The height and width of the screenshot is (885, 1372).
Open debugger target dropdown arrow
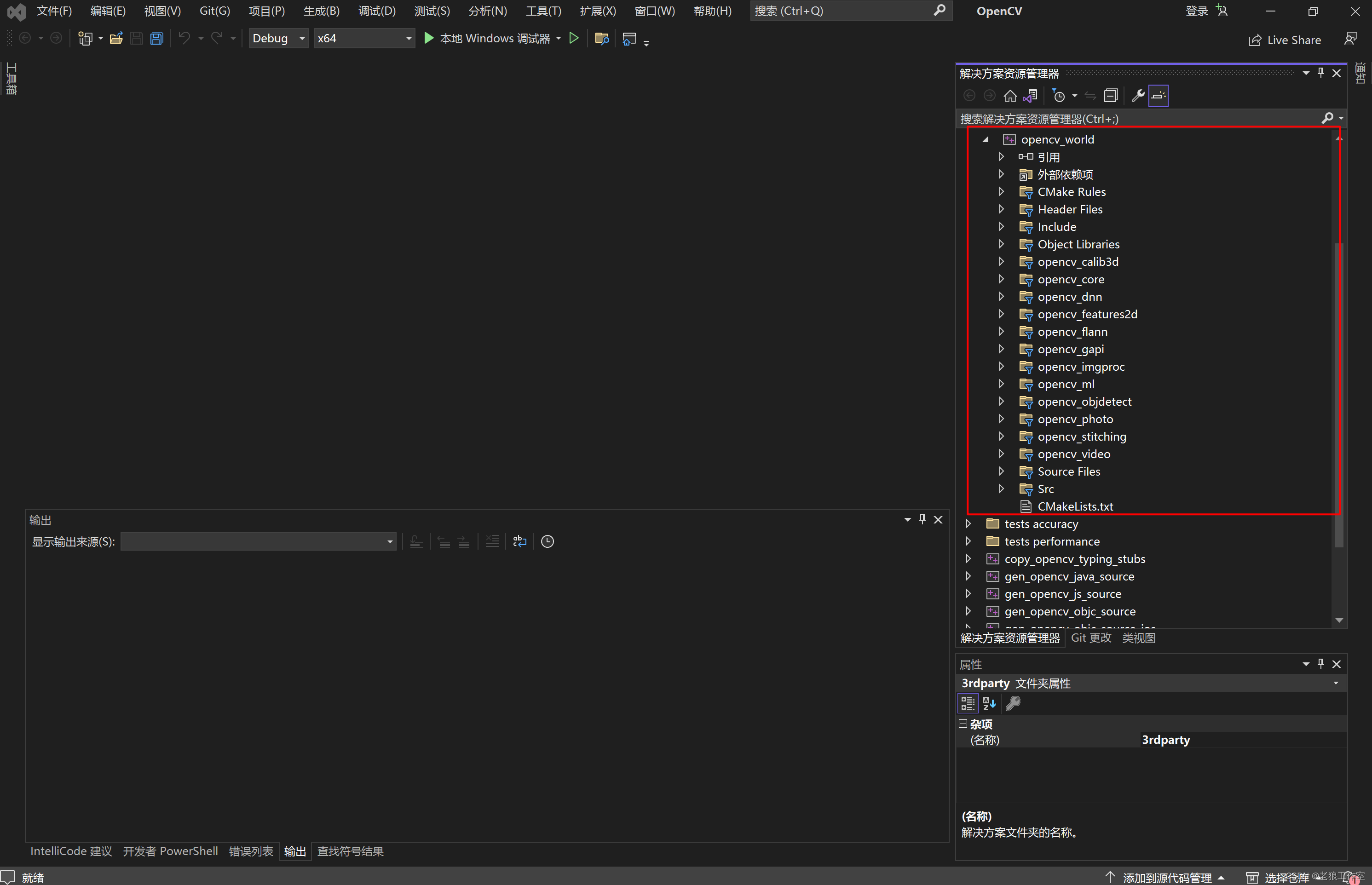(x=558, y=39)
